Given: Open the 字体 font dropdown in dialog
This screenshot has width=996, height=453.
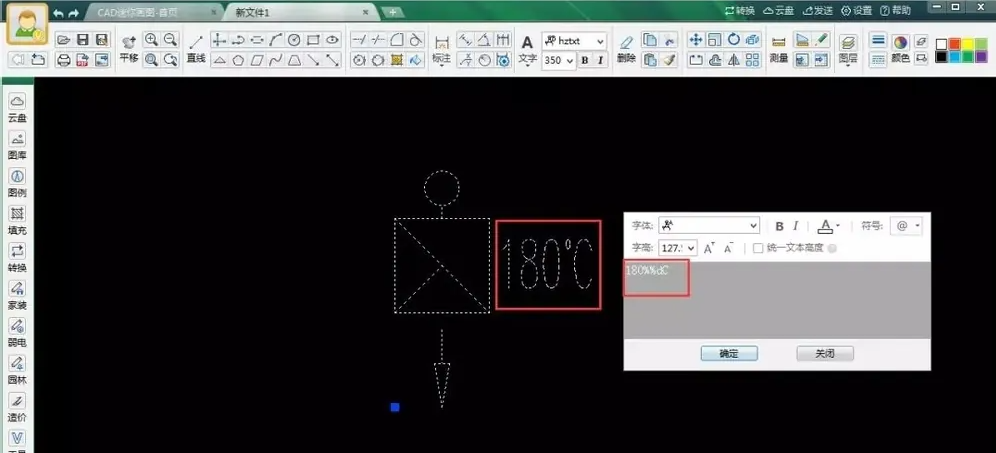Looking at the screenshot, I should pyautogui.click(x=708, y=226).
